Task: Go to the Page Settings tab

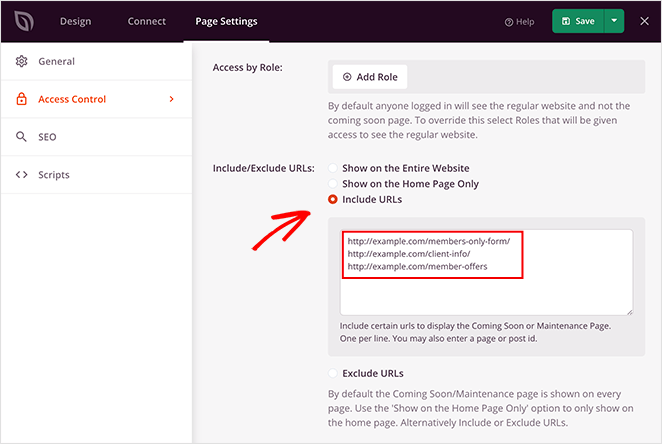Action: click(225, 21)
